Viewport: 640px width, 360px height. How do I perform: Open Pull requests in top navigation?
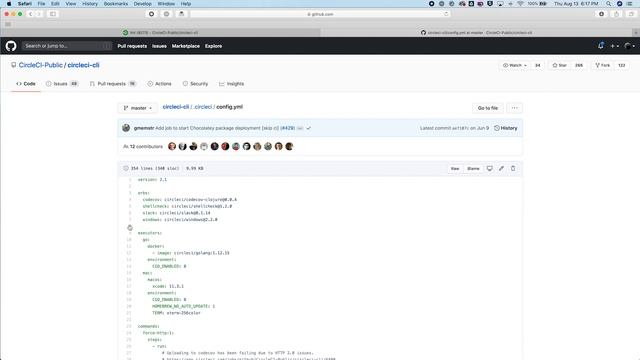coord(132,46)
